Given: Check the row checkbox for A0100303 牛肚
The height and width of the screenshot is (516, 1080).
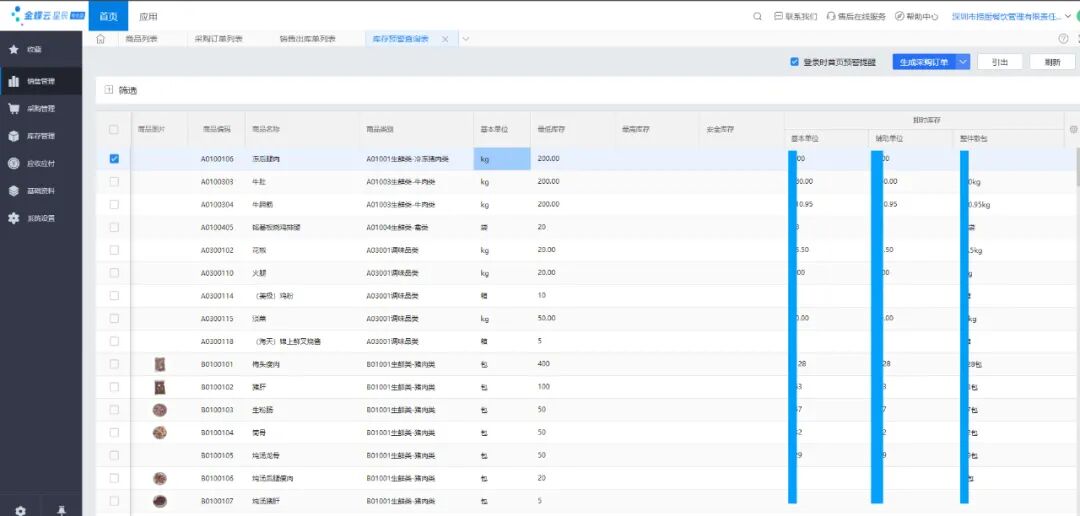Looking at the screenshot, I should pyautogui.click(x=114, y=181).
